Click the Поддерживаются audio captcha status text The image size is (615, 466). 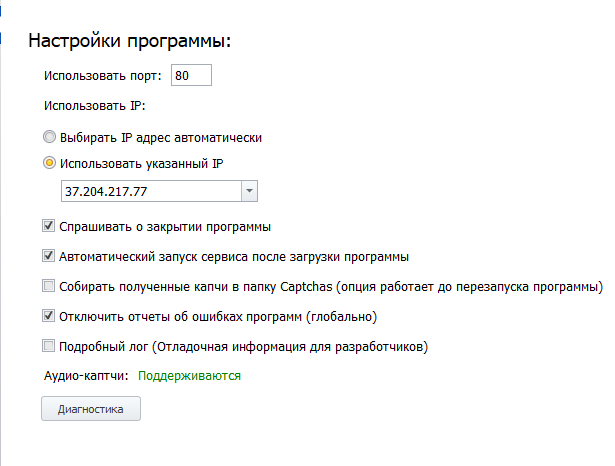[x=189, y=376]
